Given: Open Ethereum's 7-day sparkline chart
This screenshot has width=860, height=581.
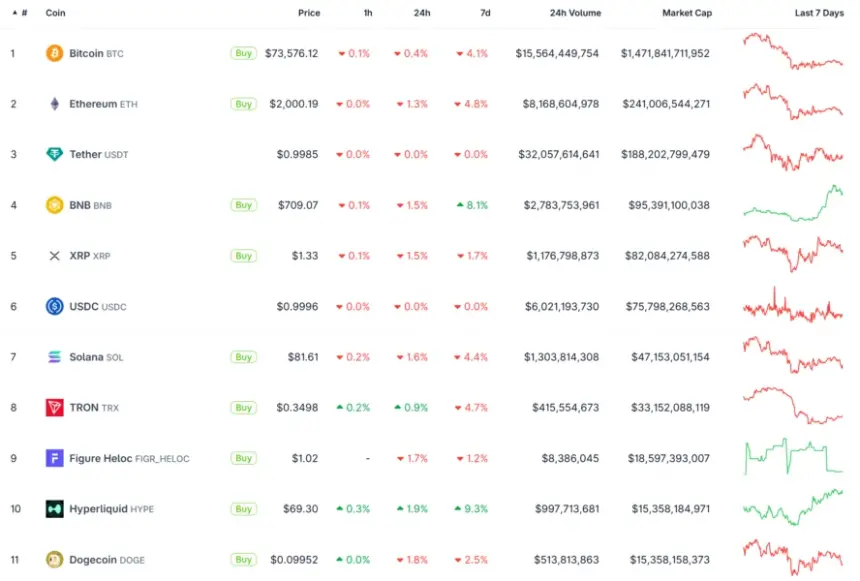Looking at the screenshot, I should [793, 101].
